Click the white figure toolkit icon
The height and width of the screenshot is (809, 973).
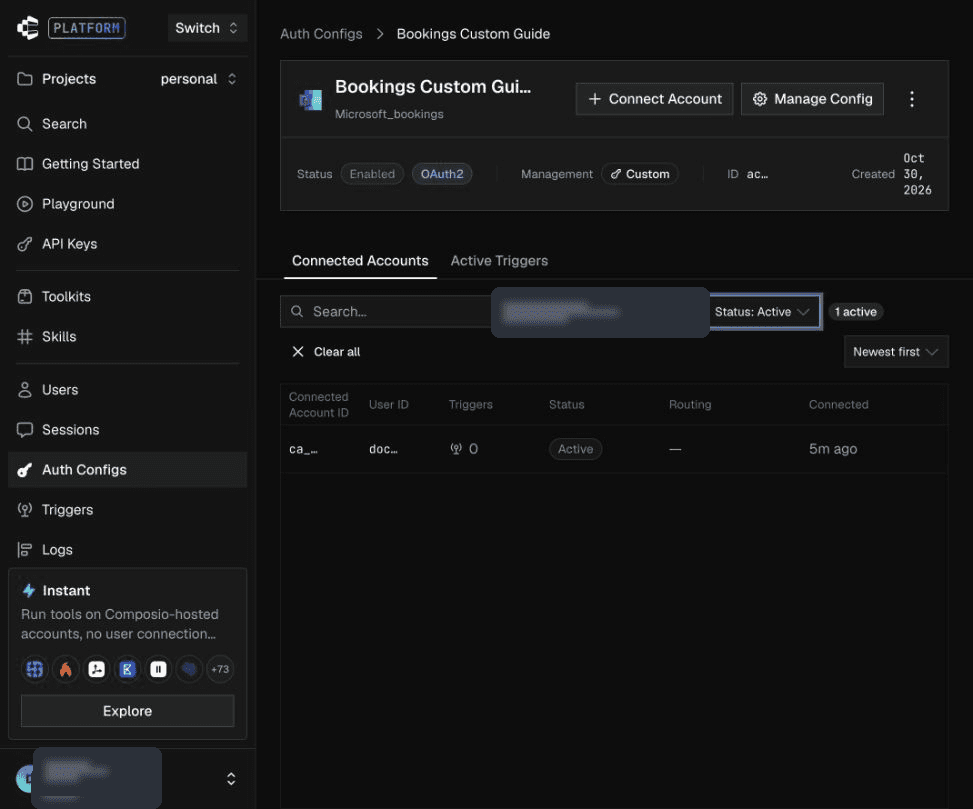click(97, 669)
